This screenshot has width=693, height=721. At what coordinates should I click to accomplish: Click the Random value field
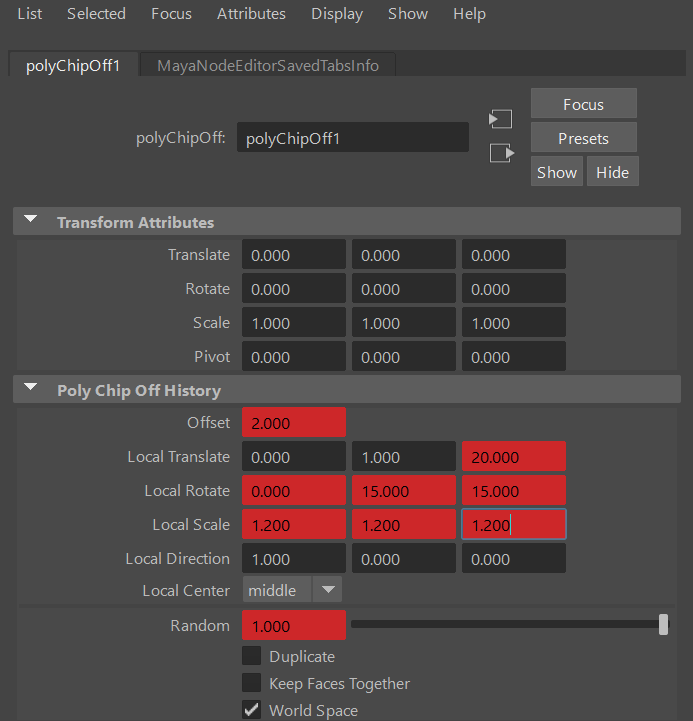[294, 625]
